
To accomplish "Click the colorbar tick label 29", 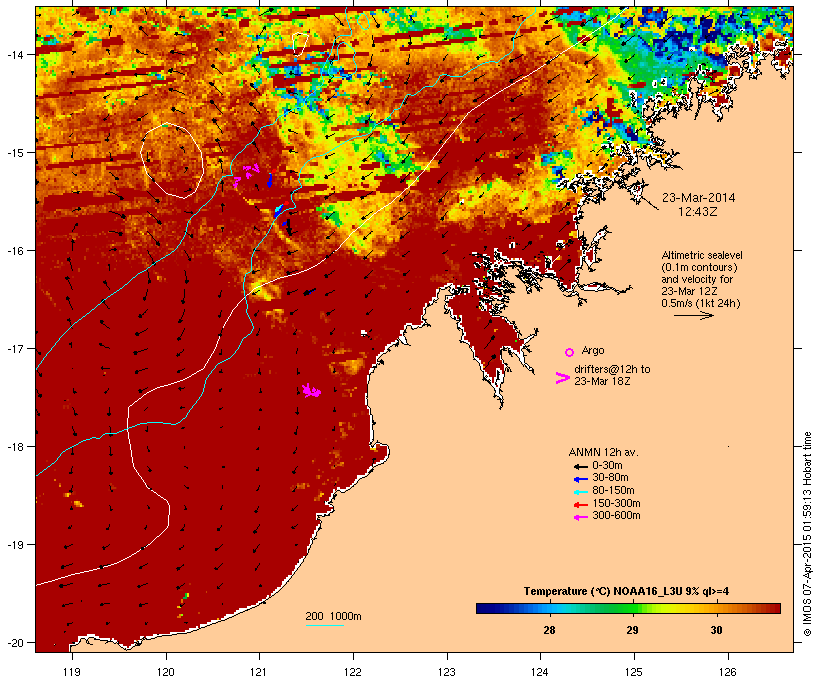I will [633, 630].
